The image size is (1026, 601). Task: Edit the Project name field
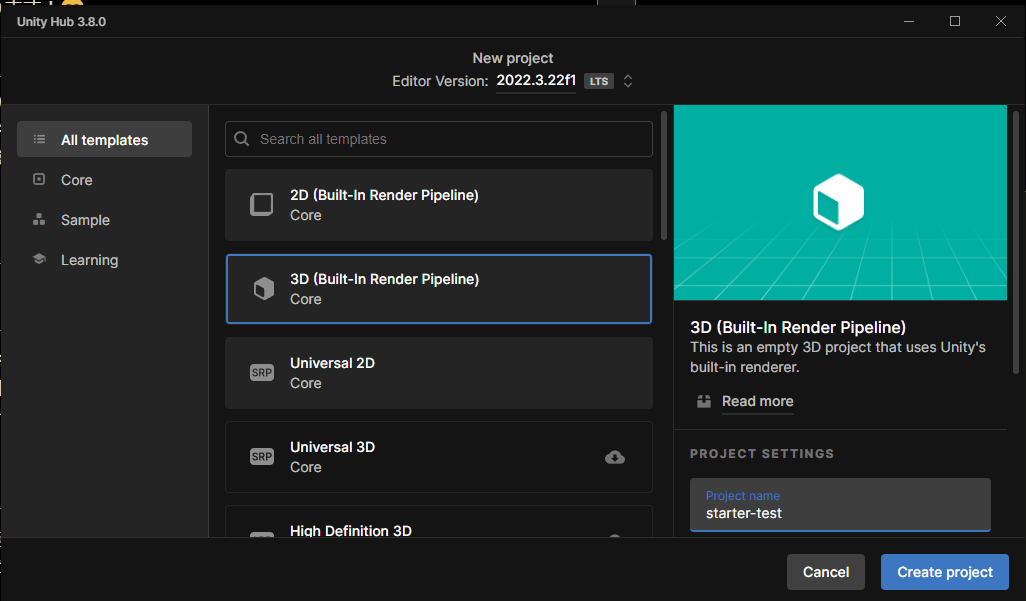pyautogui.click(x=840, y=513)
